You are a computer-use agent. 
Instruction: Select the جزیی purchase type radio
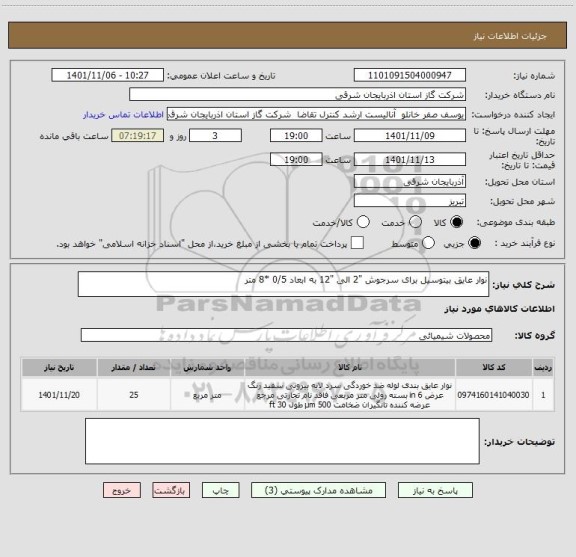pyautogui.click(x=474, y=243)
